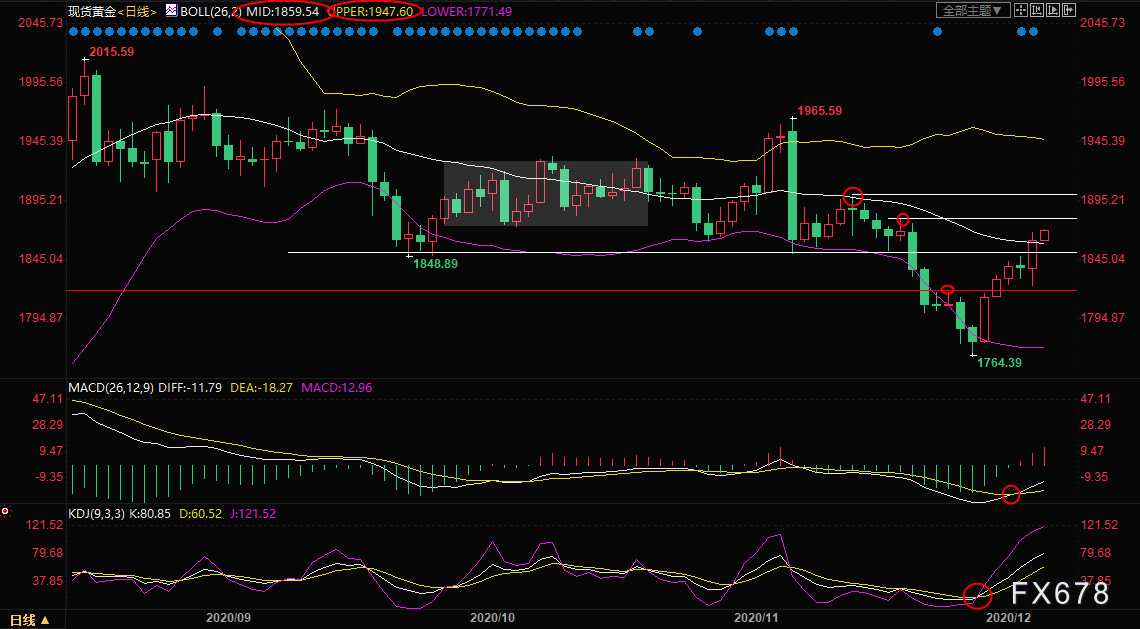Click the first blue event dot
The image size is (1140, 629).
coord(72,31)
